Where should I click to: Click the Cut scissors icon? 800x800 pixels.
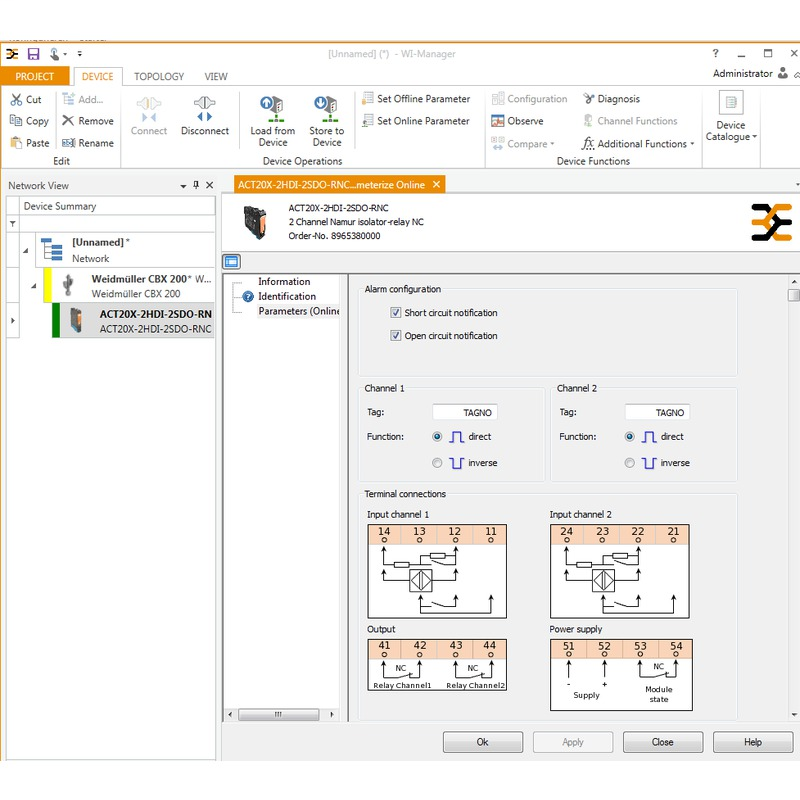pyautogui.click(x=16, y=99)
